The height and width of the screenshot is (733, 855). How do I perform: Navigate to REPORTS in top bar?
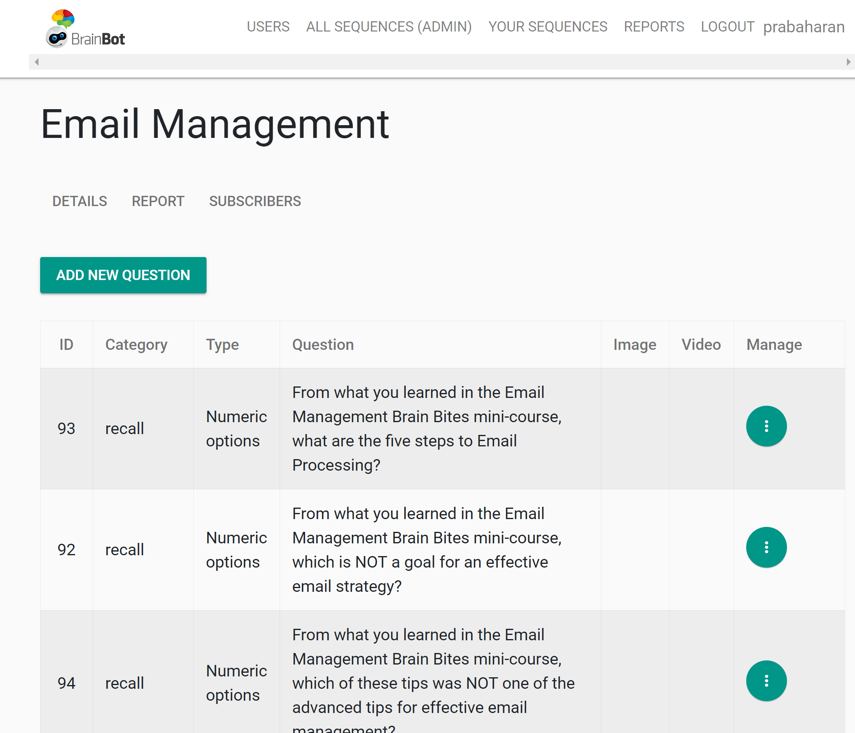(x=654, y=27)
